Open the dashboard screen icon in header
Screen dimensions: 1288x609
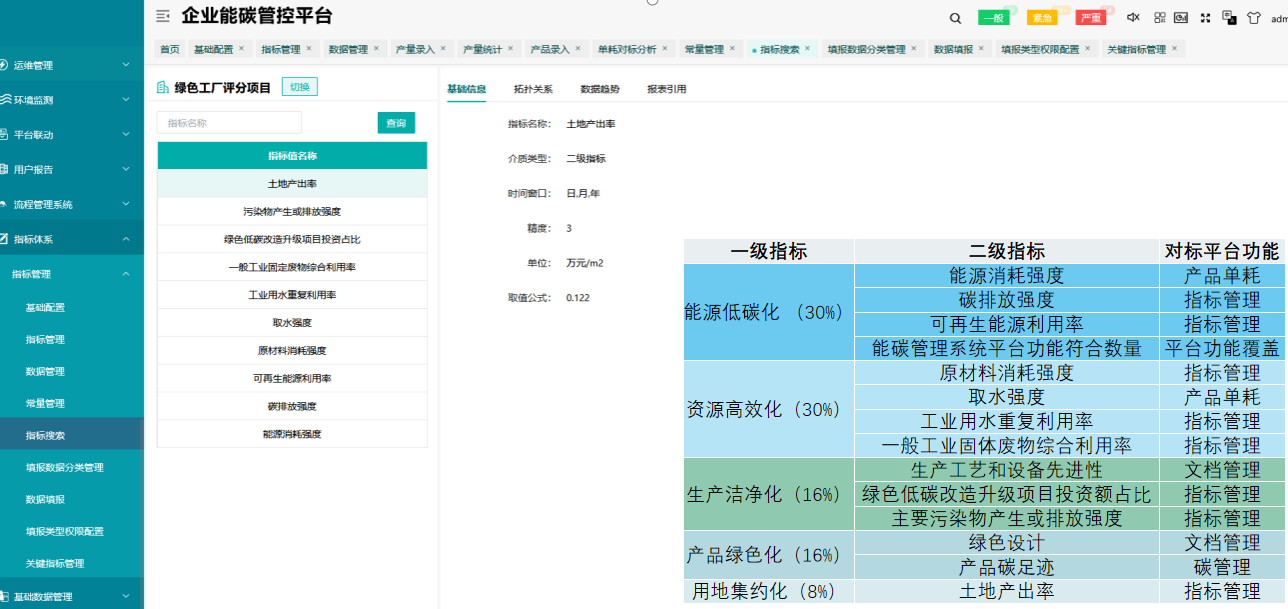click(x=1181, y=17)
